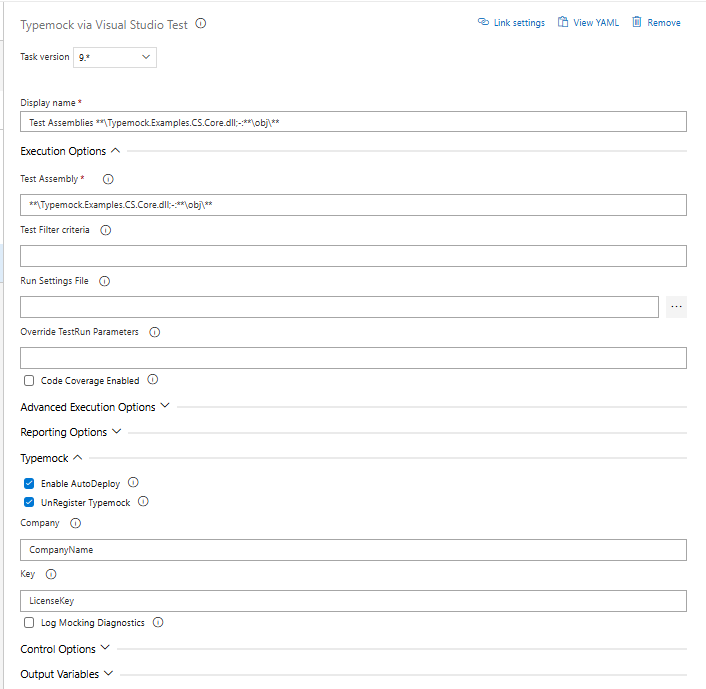
Task: Open Link settings
Action: point(511,23)
